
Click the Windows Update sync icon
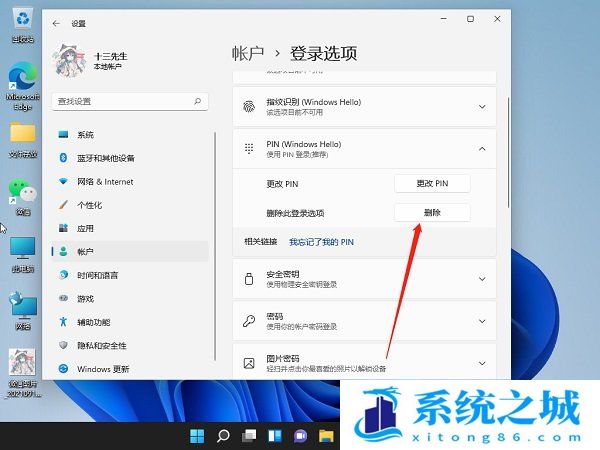(64, 368)
